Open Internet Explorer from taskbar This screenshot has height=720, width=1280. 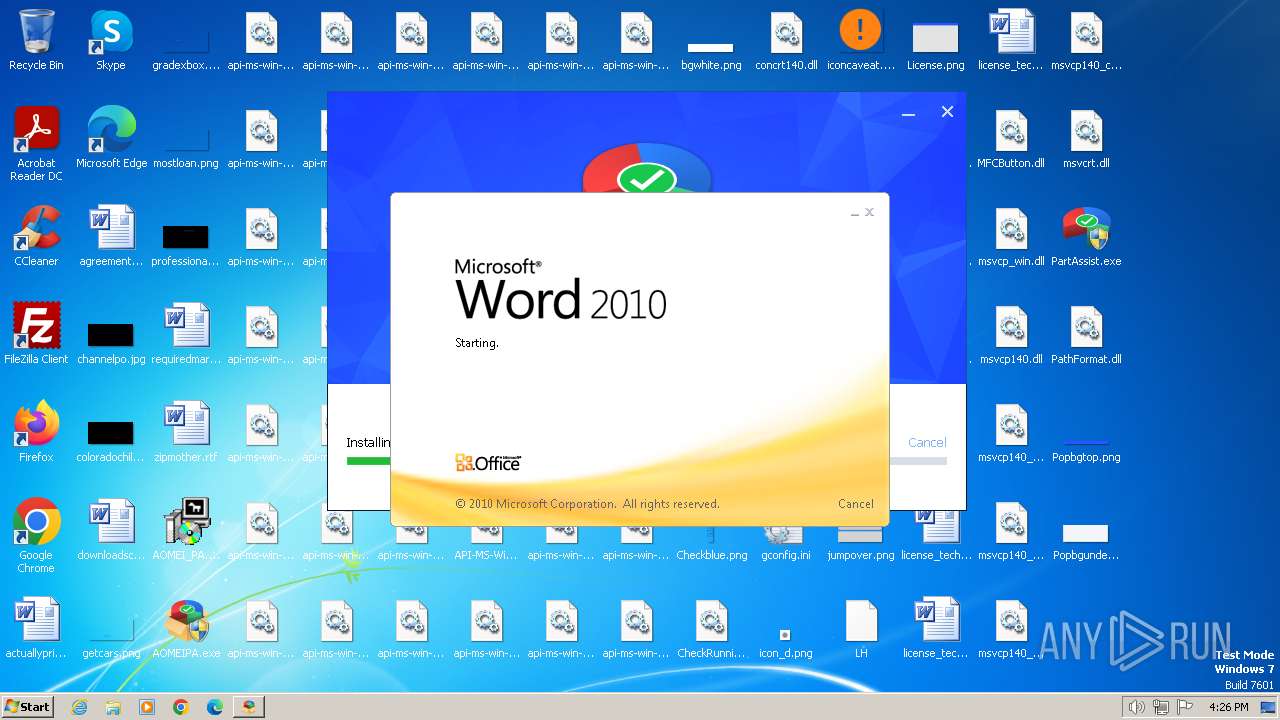tap(79, 707)
